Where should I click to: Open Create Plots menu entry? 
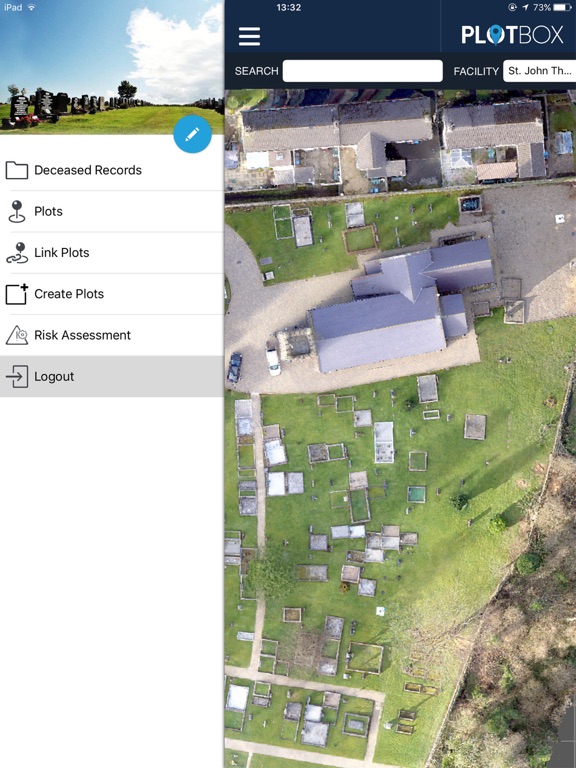[112, 294]
